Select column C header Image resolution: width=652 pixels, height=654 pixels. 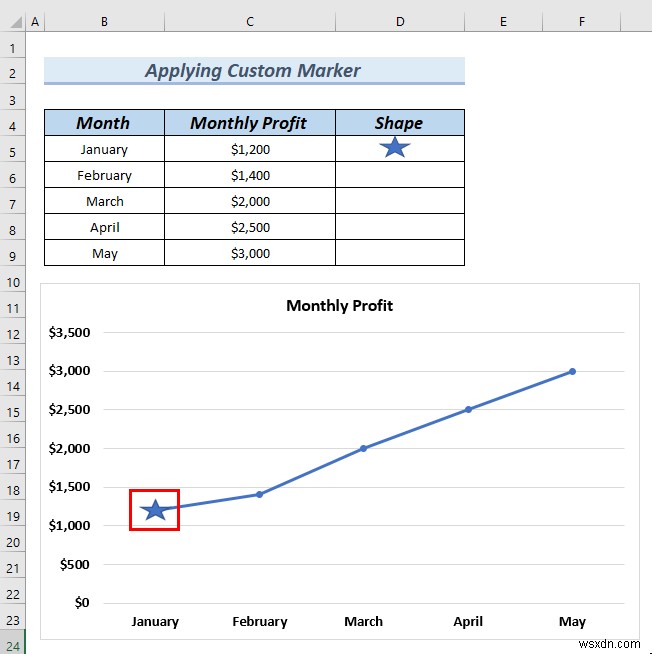(250, 22)
